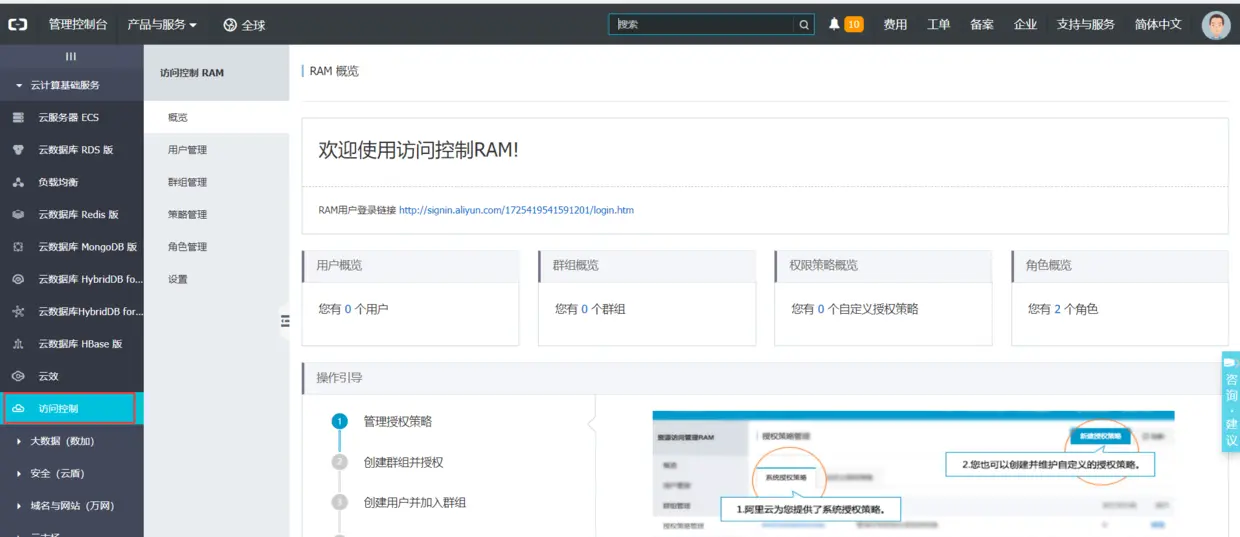Click the HybridDB for... star icon
This screenshot has height=537, width=1240.
[x=18, y=312]
